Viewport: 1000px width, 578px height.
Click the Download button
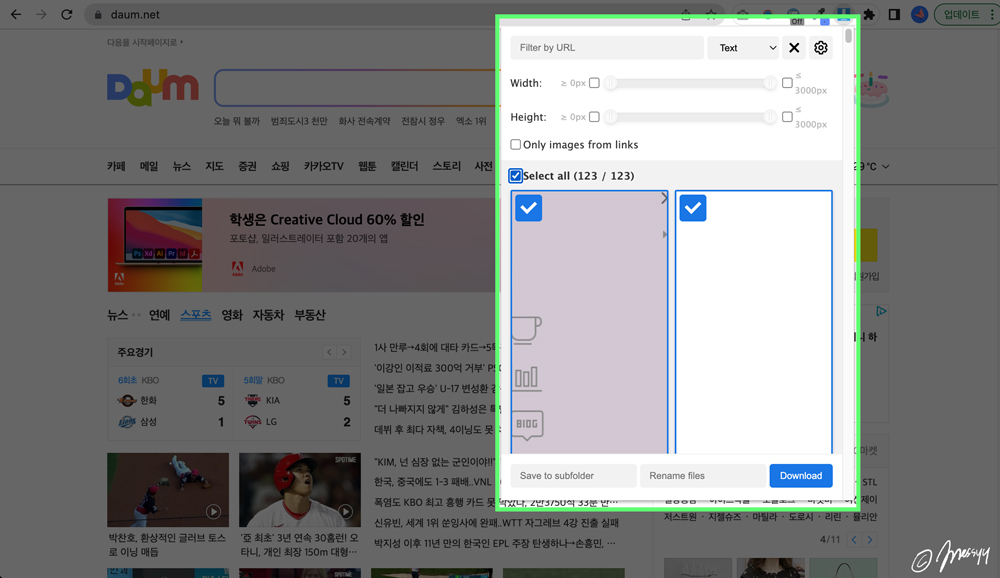800,475
